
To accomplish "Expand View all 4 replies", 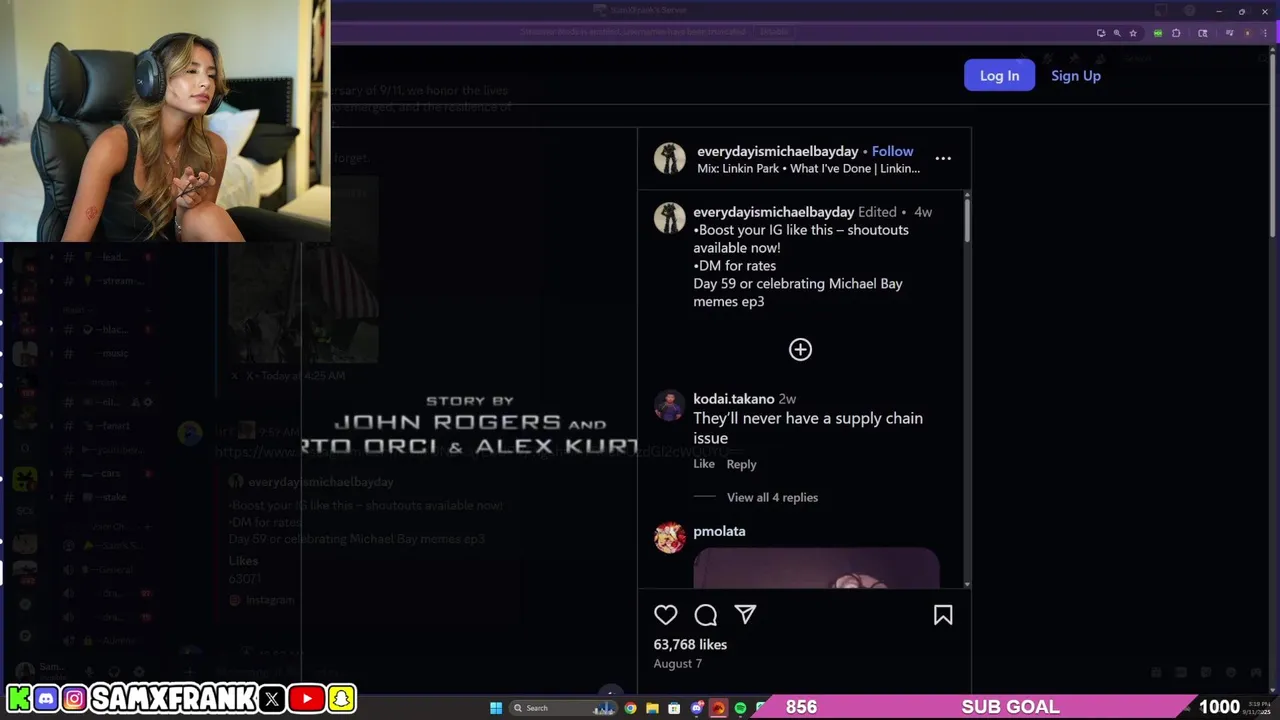I will pyautogui.click(x=772, y=497).
